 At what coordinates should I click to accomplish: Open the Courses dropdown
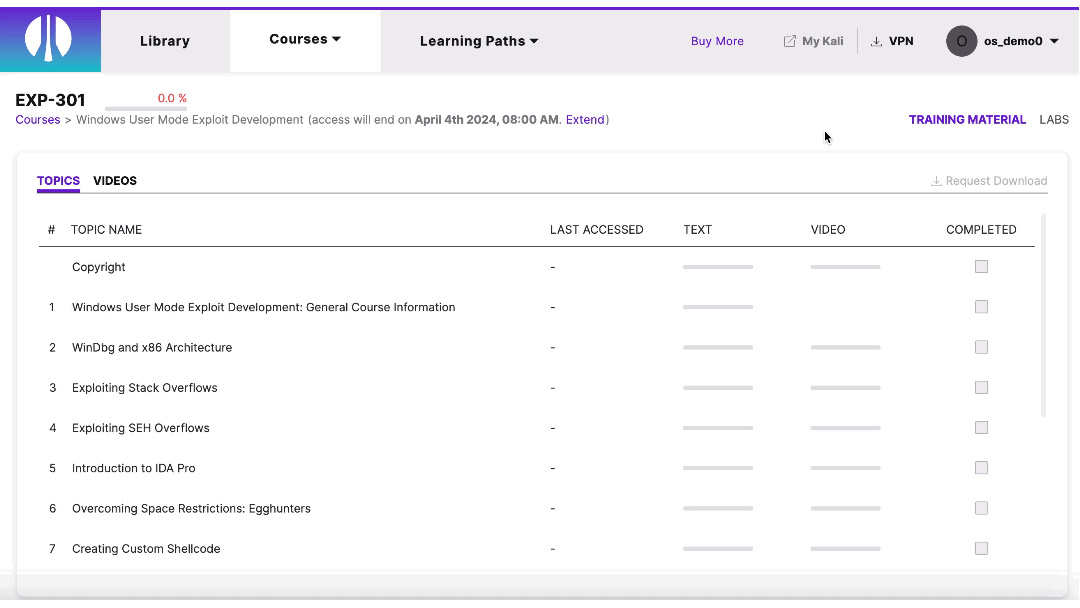click(x=304, y=38)
